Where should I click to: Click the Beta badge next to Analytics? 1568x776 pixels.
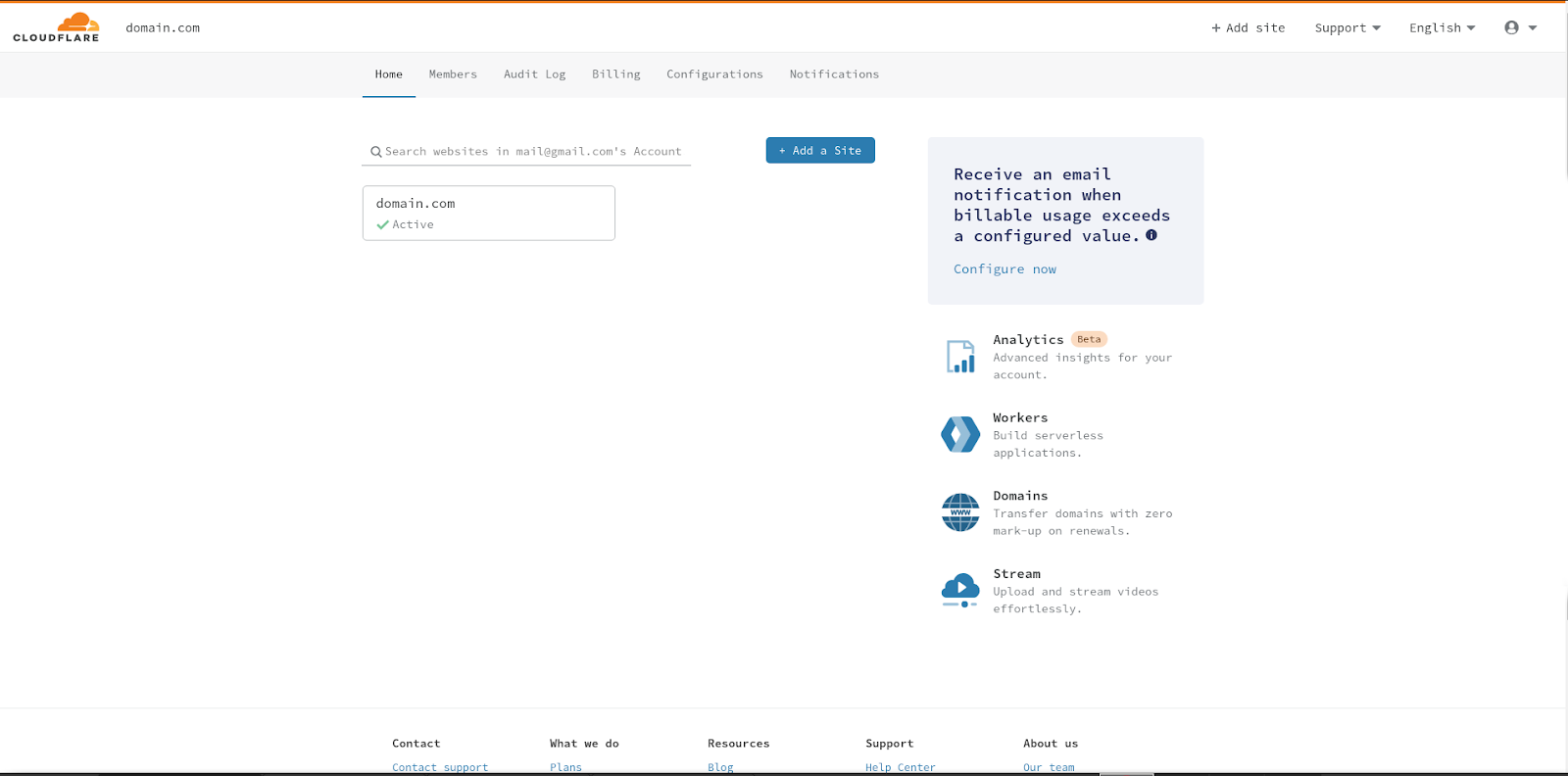point(1089,339)
